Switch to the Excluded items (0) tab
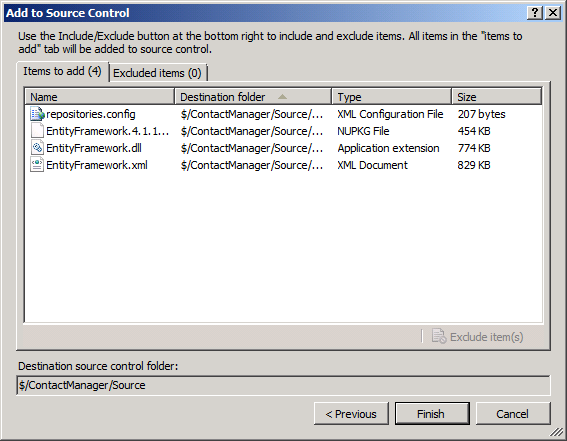Screen dimensions: 567x441 coord(158,73)
